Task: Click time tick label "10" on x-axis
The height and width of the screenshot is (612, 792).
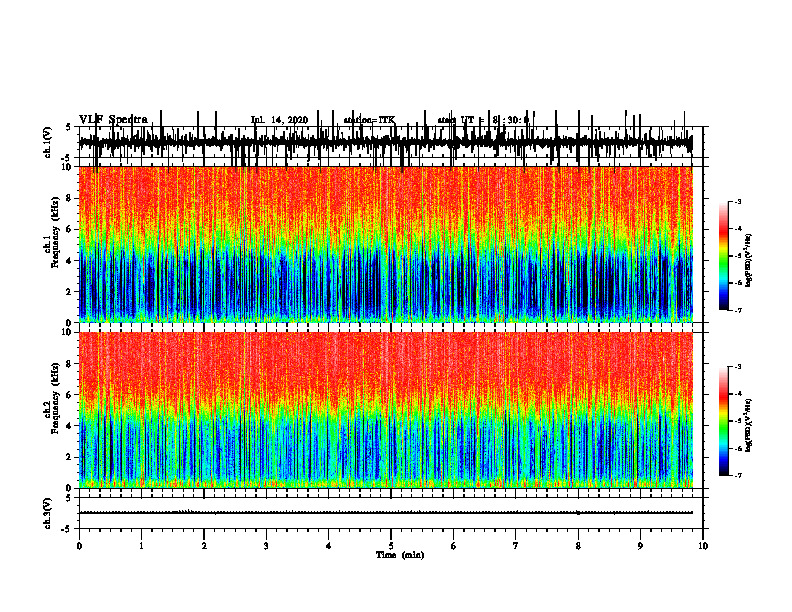Action: pyautogui.click(x=703, y=546)
